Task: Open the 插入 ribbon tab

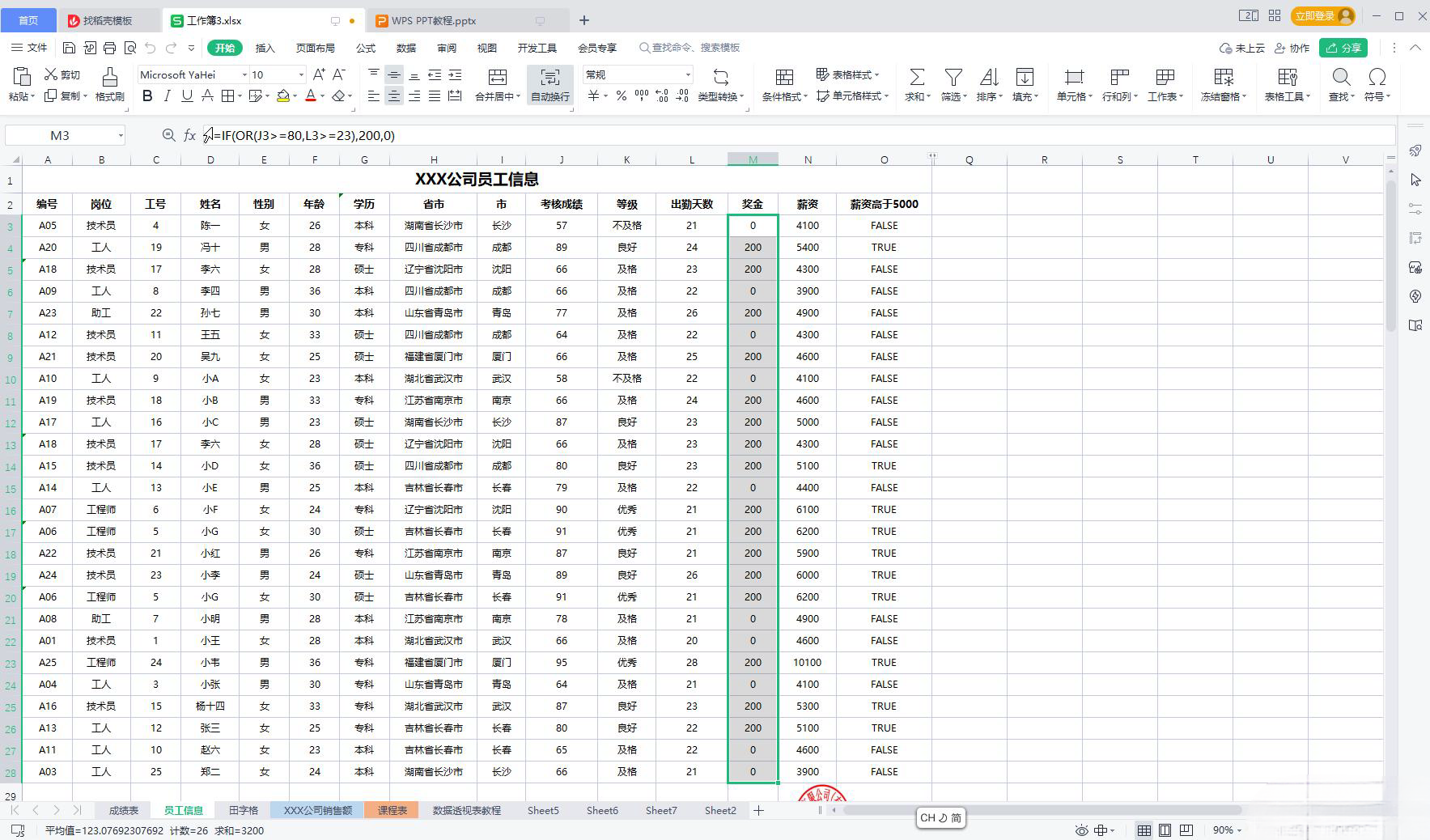Action: point(265,48)
